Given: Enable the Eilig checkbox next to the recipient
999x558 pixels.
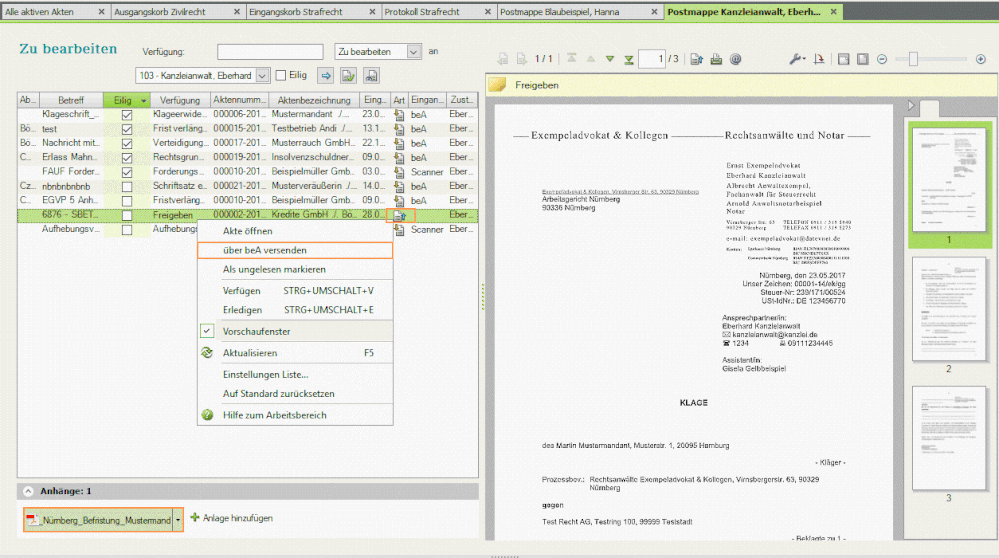Looking at the screenshot, I should [282, 75].
